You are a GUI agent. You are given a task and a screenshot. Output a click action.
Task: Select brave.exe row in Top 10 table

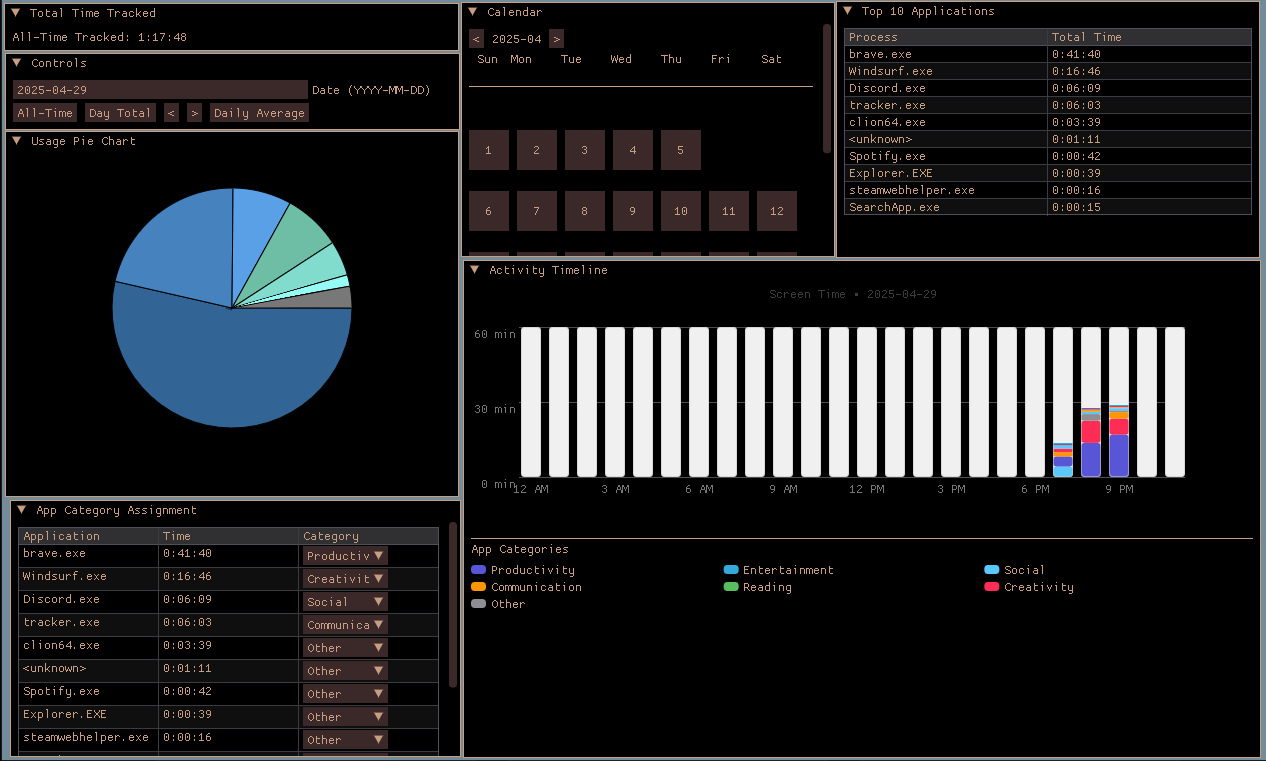click(x=1048, y=54)
